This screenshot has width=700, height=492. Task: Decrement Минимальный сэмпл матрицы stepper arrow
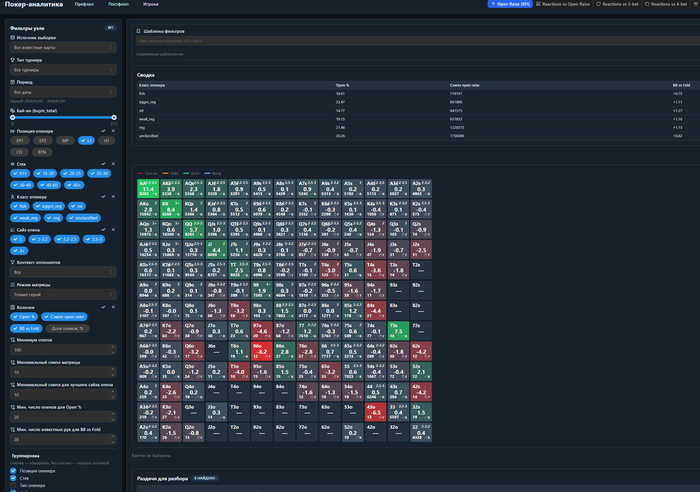click(113, 375)
